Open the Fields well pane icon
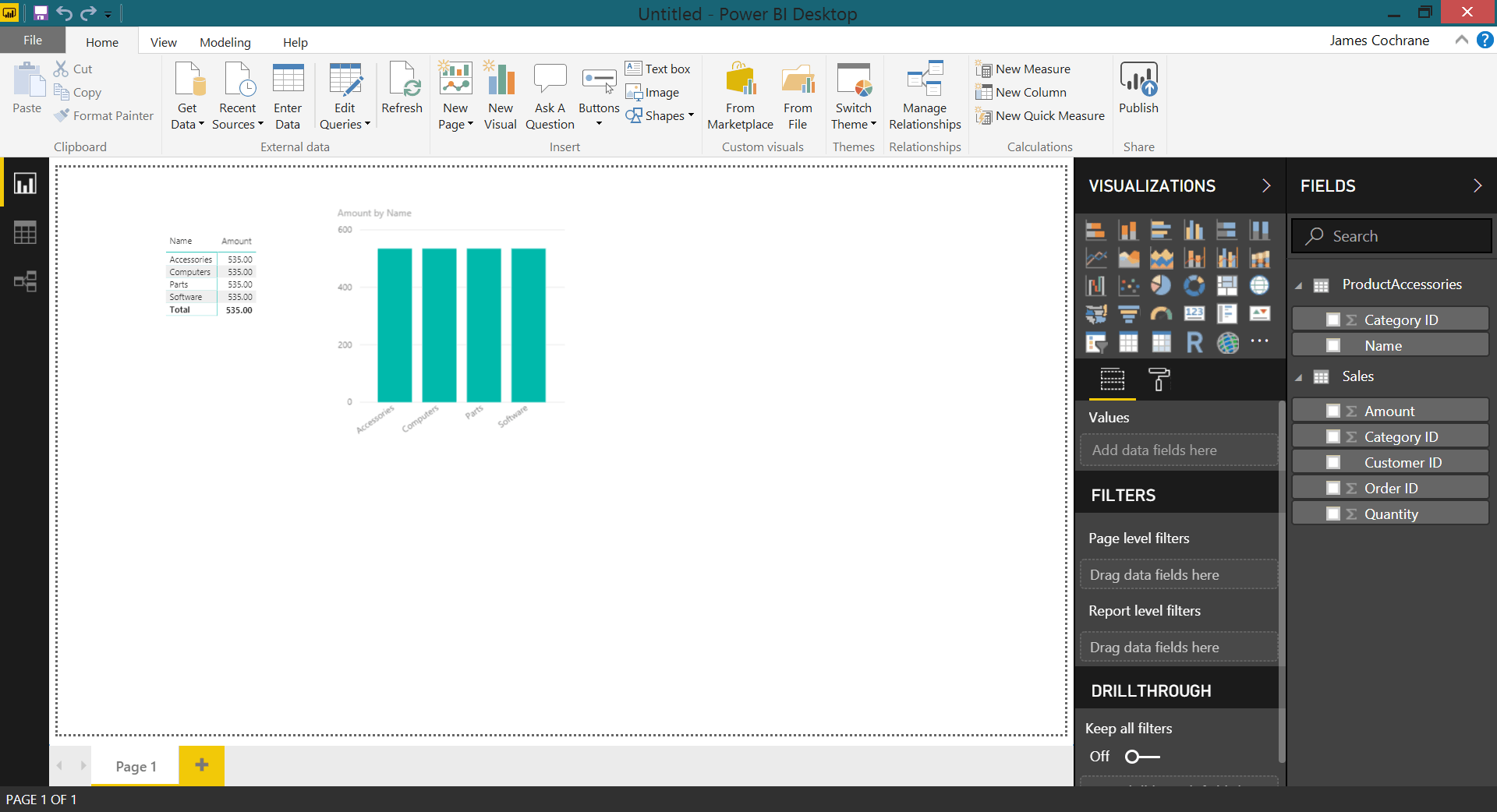 click(x=1113, y=380)
